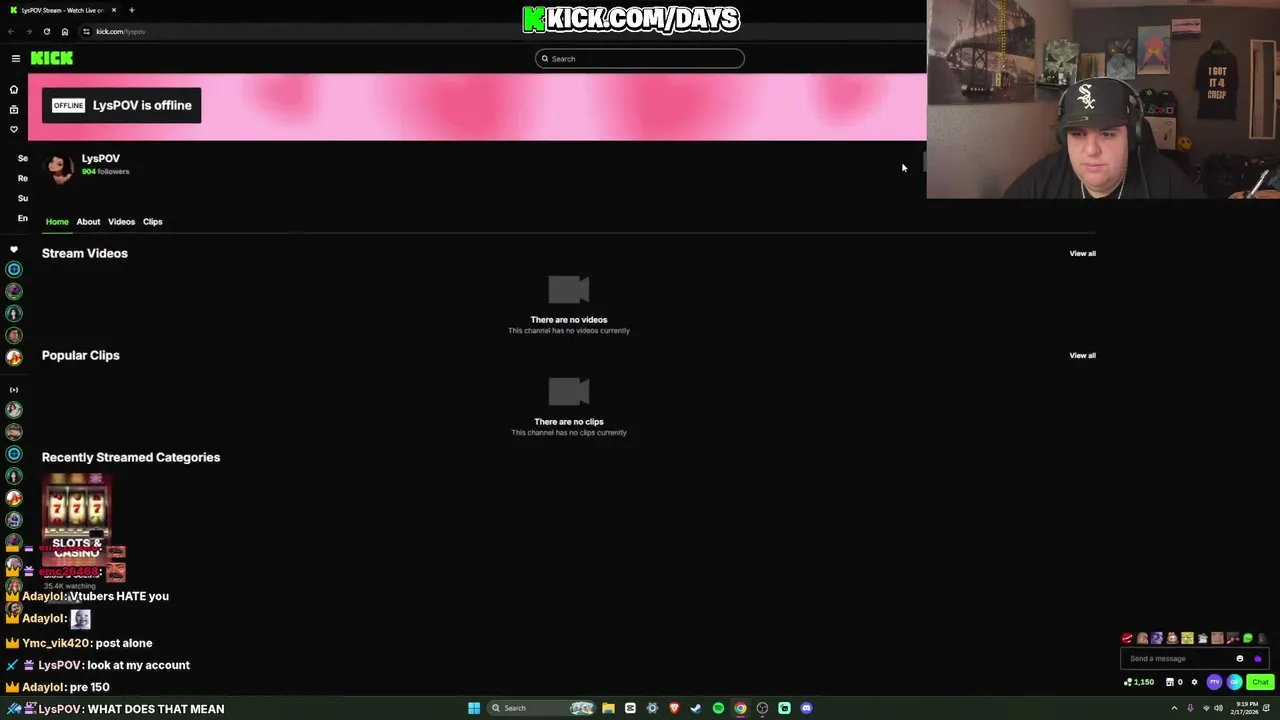
Task: Click the Windows taskbar Search box
Action: click(541, 708)
